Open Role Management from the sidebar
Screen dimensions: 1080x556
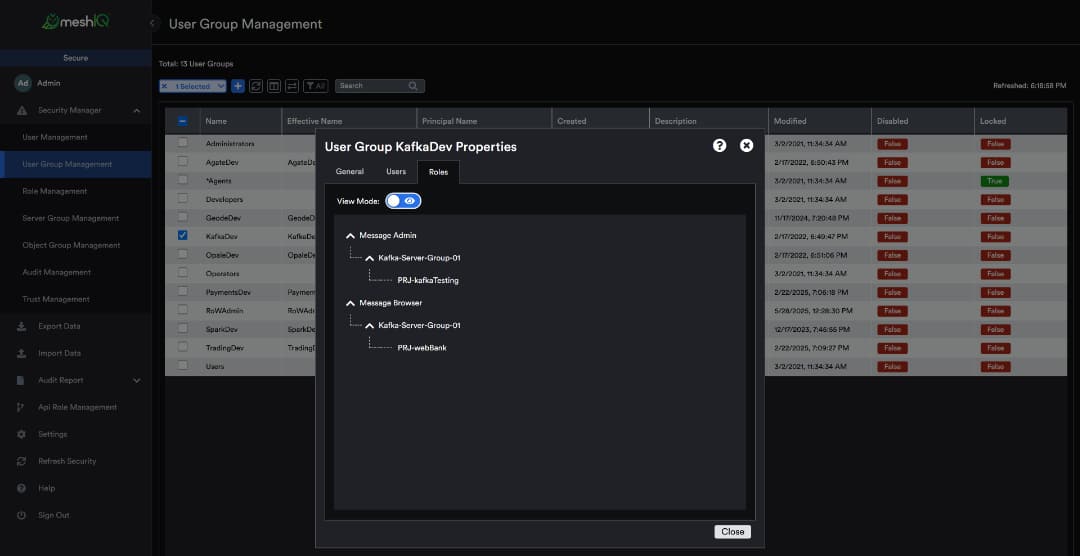55,191
